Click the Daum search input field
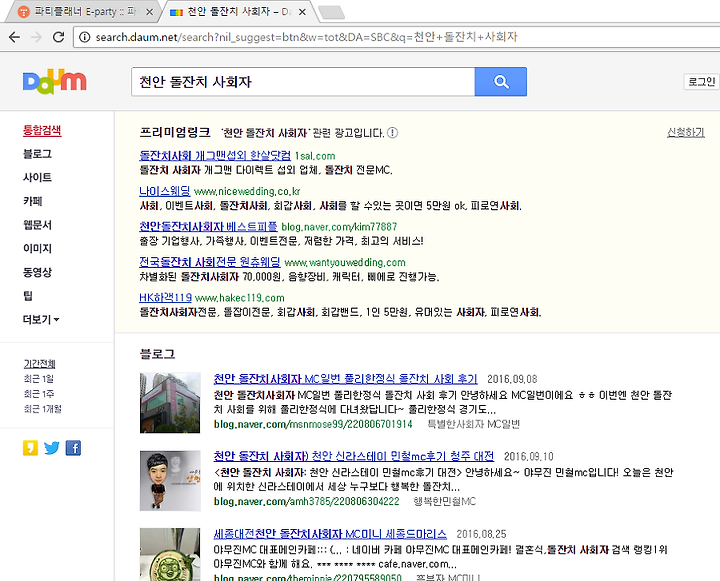This screenshot has width=720, height=581. pyautogui.click(x=303, y=82)
